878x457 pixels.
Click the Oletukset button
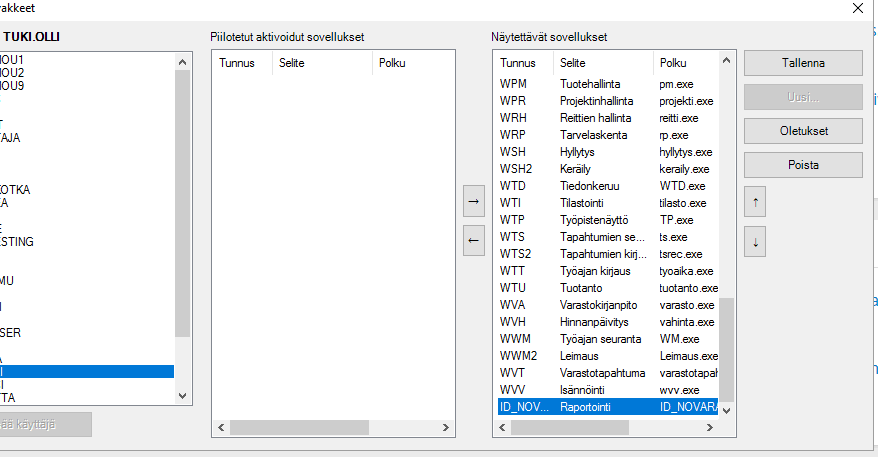[803, 131]
